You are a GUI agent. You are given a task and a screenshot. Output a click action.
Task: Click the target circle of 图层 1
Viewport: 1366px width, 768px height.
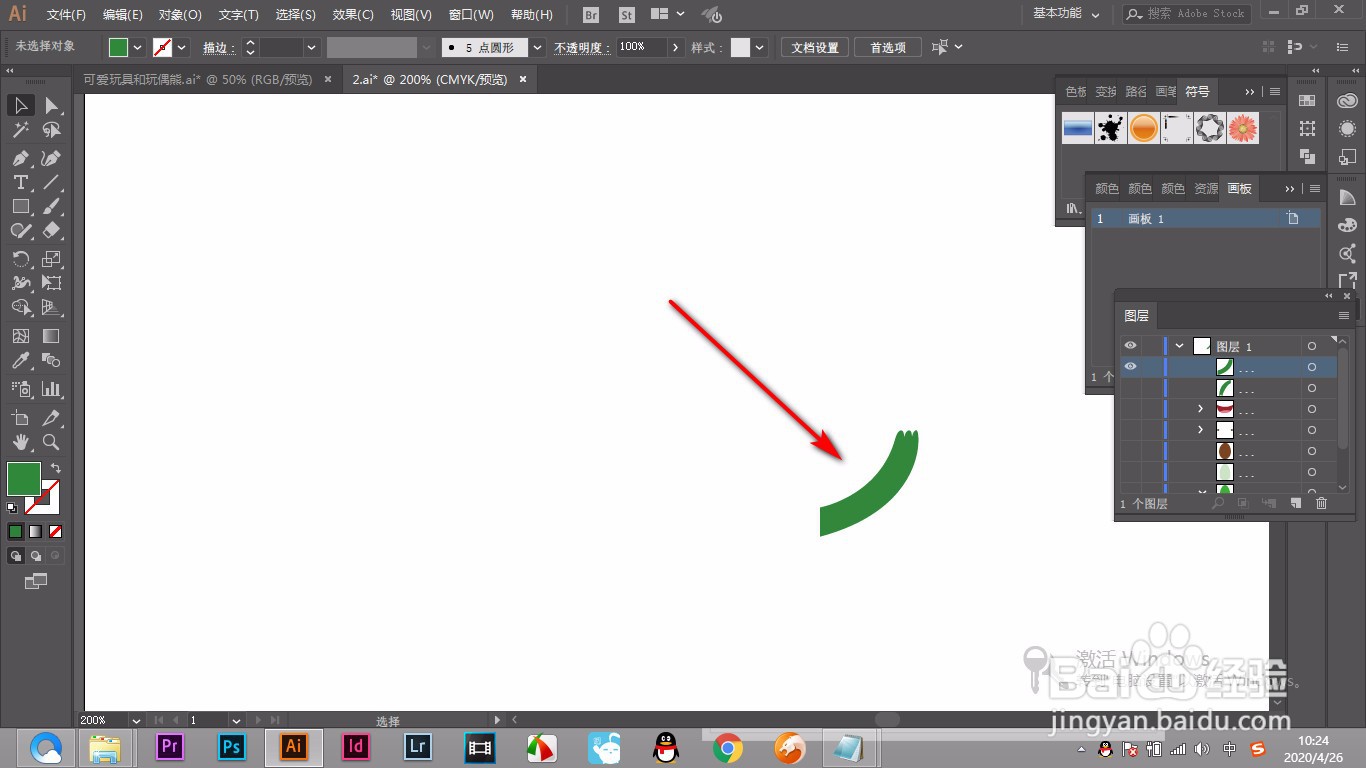pos(1312,346)
